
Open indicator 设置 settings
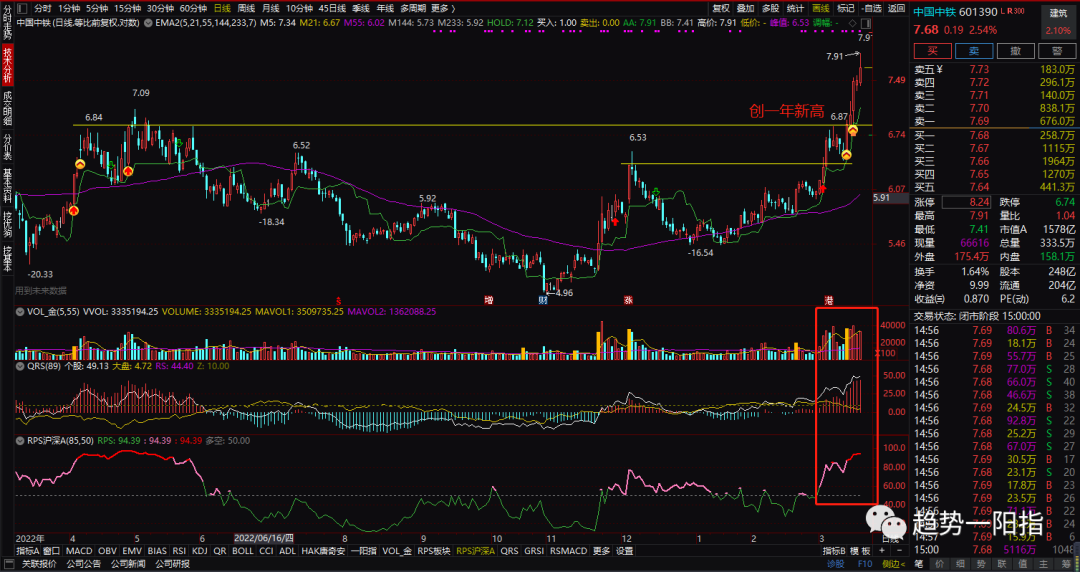click(624, 551)
